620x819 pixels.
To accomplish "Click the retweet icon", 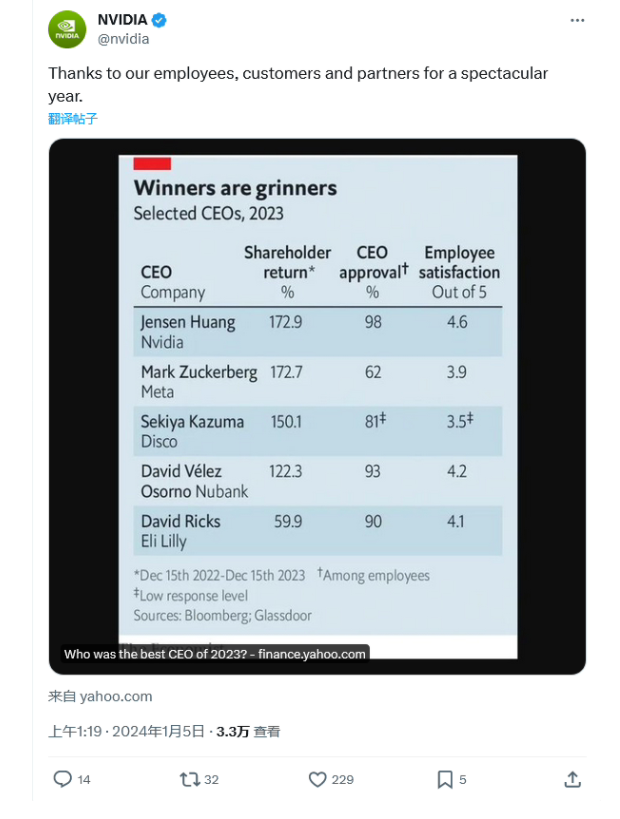I will point(190,779).
